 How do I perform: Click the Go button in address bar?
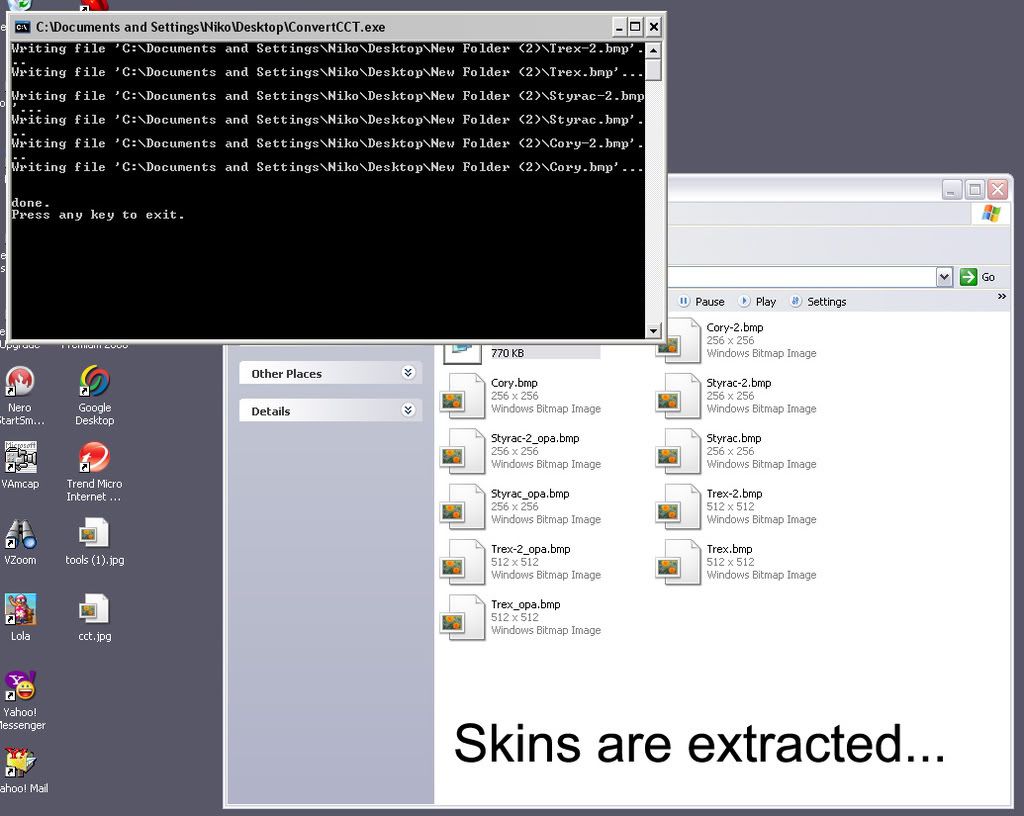978,277
